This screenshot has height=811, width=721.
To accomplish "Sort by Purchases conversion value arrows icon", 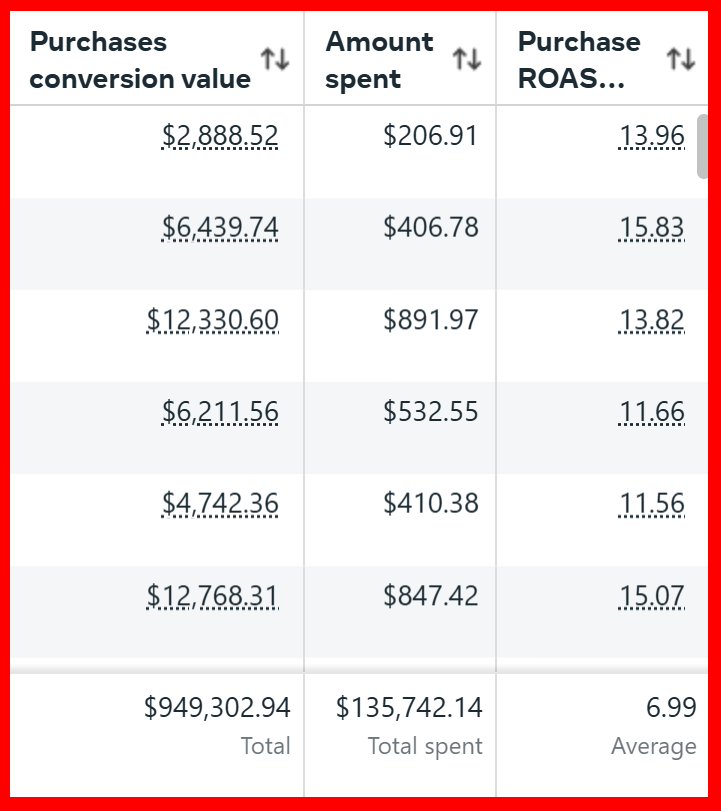I will coord(275,60).
